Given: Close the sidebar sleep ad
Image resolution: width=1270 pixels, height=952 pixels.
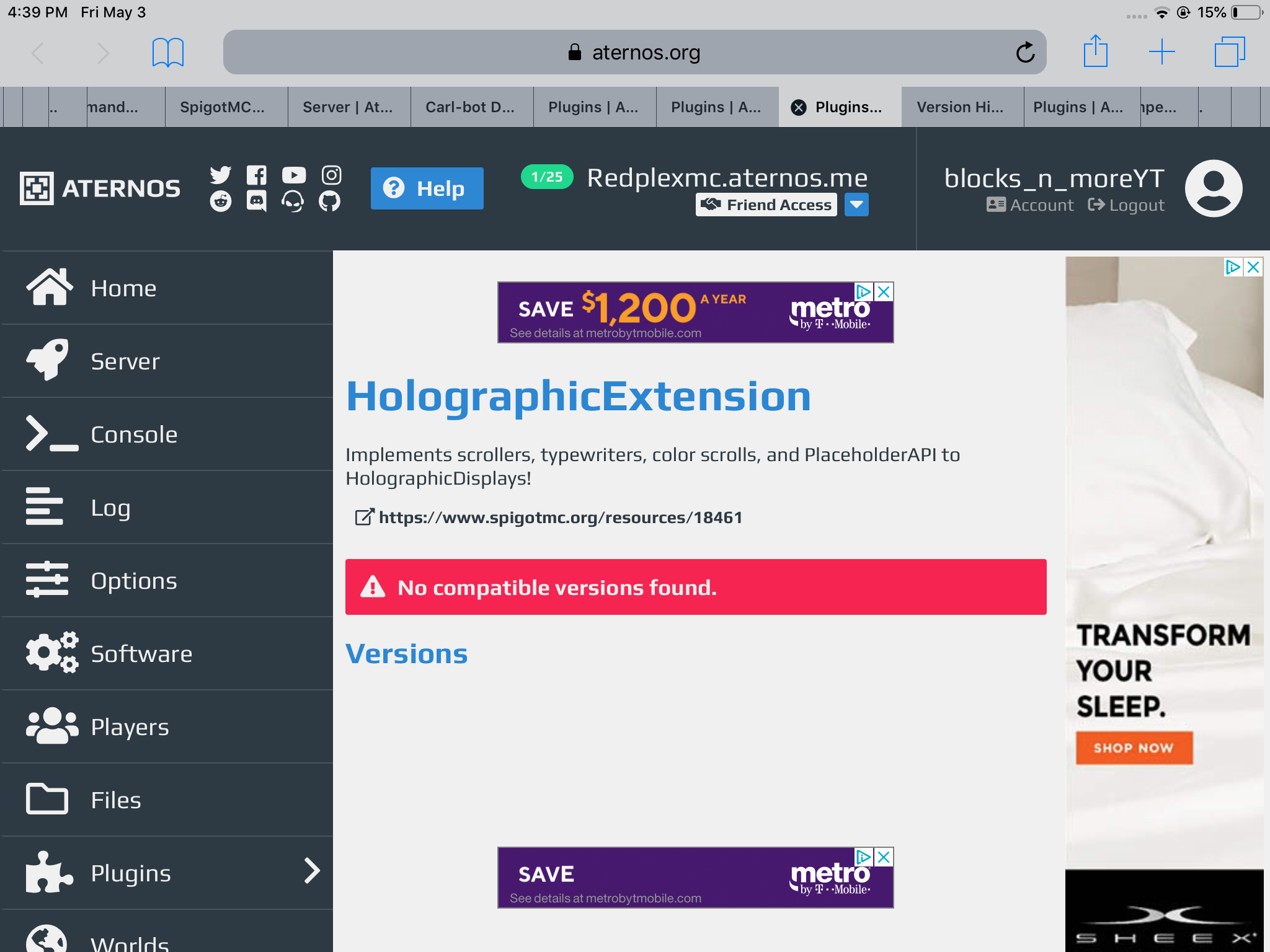Looking at the screenshot, I should pyautogui.click(x=1254, y=267).
